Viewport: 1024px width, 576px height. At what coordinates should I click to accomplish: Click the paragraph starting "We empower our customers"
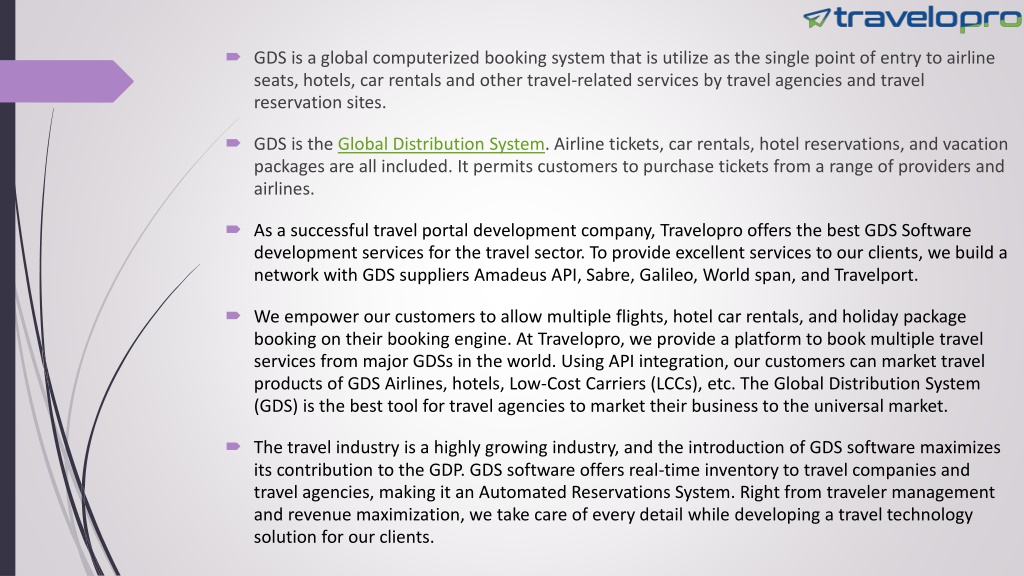(x=619, y=361)
